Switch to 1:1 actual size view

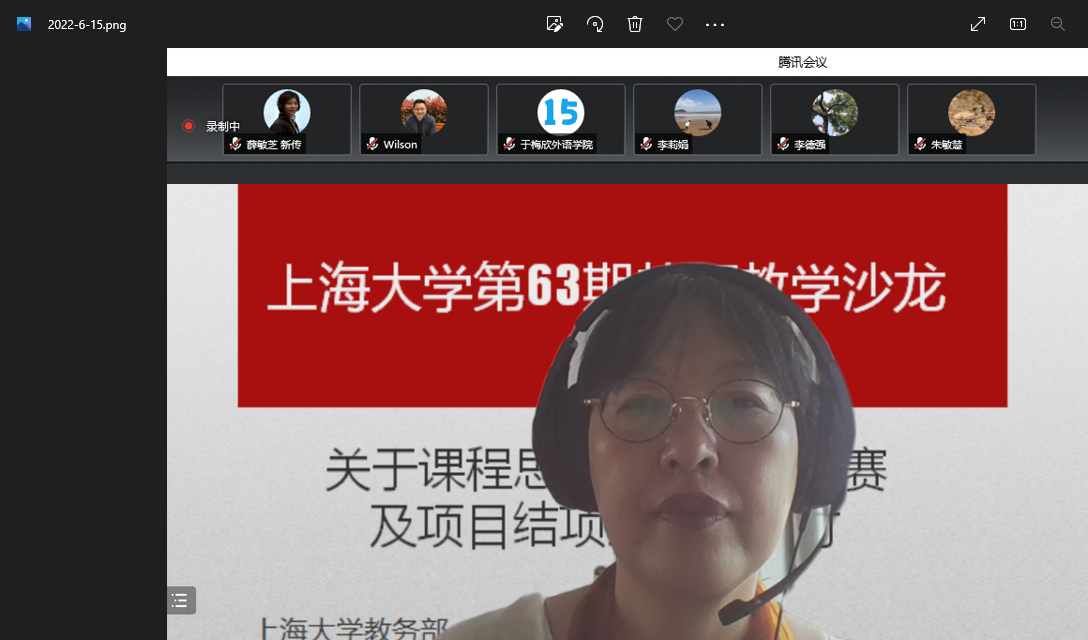pos(1018,24)
